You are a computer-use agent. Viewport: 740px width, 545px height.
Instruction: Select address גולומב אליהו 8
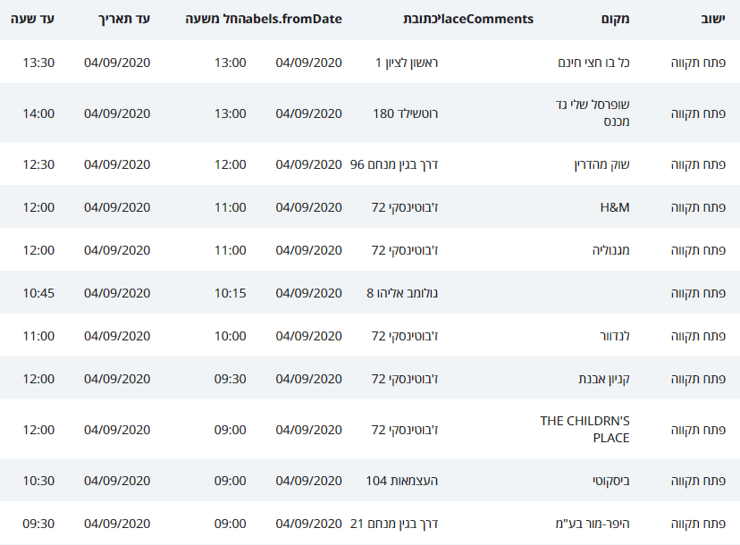pos(402,293)
